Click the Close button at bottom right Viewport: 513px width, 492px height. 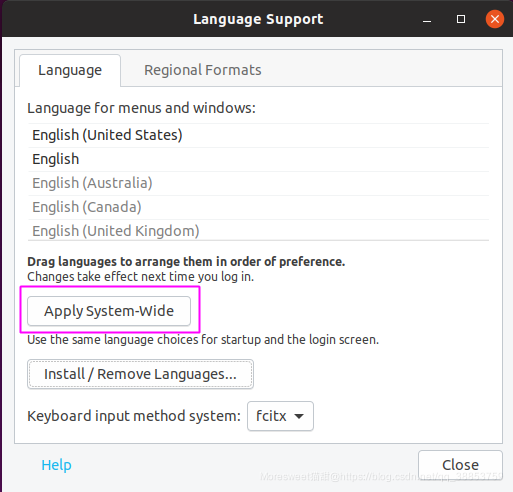point(460,465)
